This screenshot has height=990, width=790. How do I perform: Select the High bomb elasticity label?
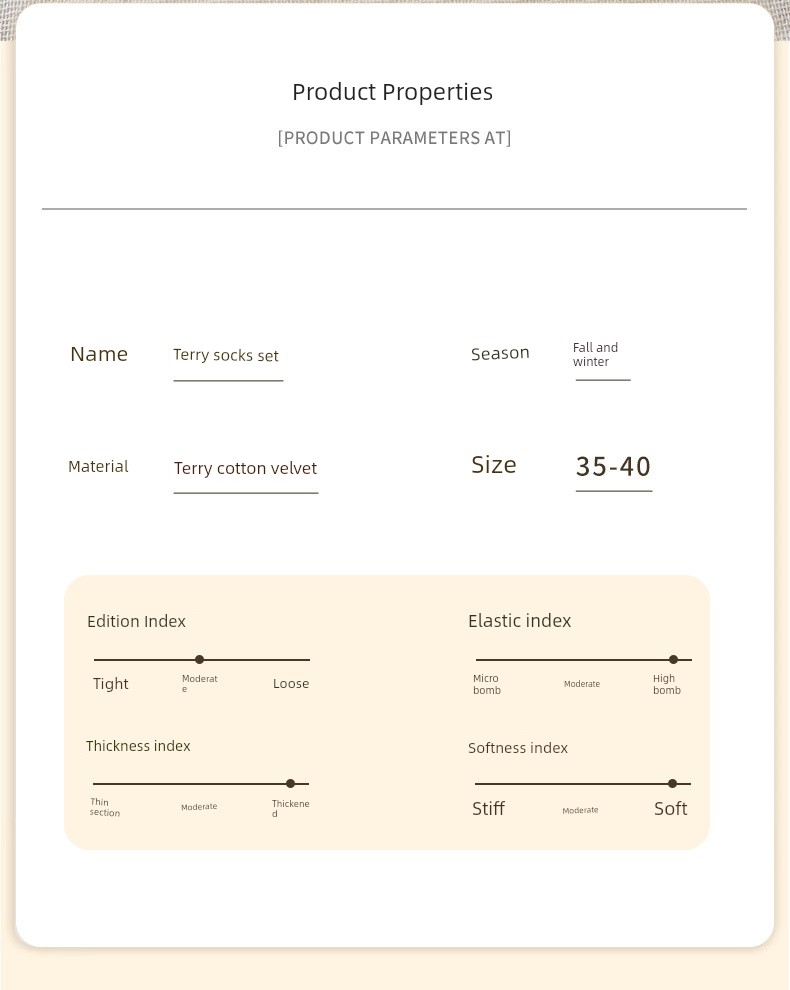(667, 684)
